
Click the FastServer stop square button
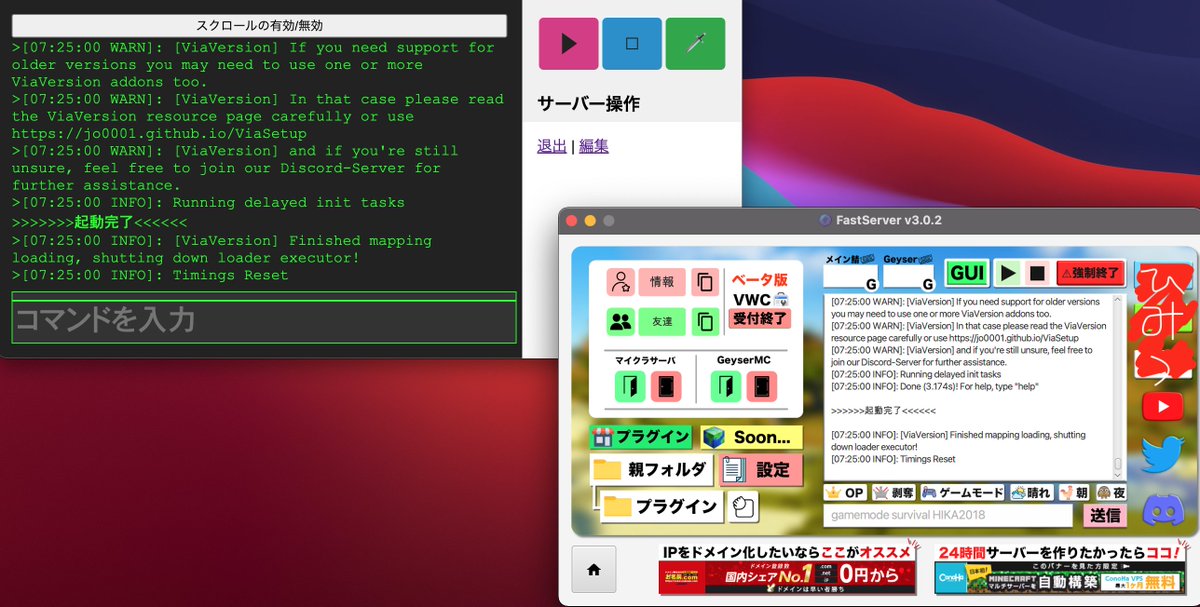click(x=1037, y=273)
